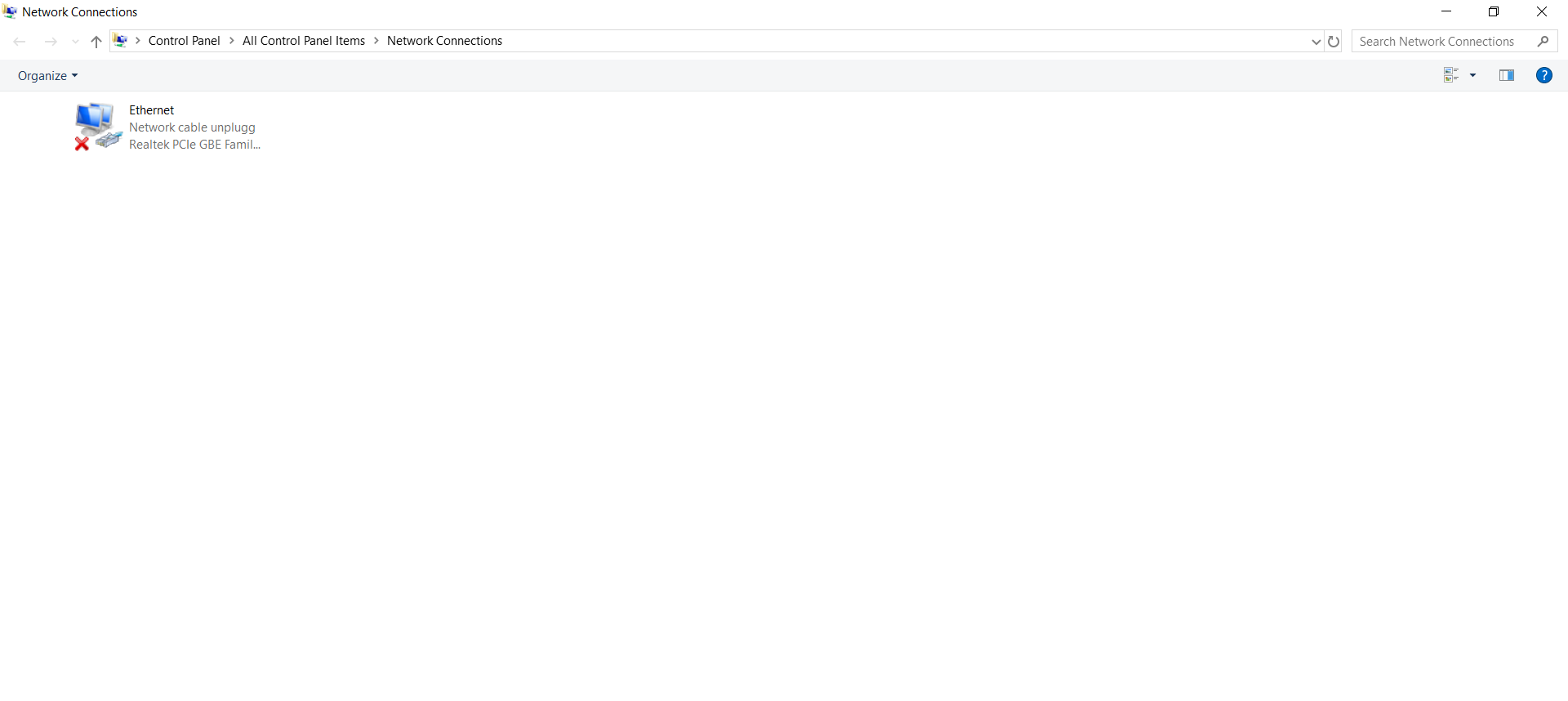Change your view using the view icon
Image resolution: width=1568 pixels, height=701 pixels.
(1451, 75)
